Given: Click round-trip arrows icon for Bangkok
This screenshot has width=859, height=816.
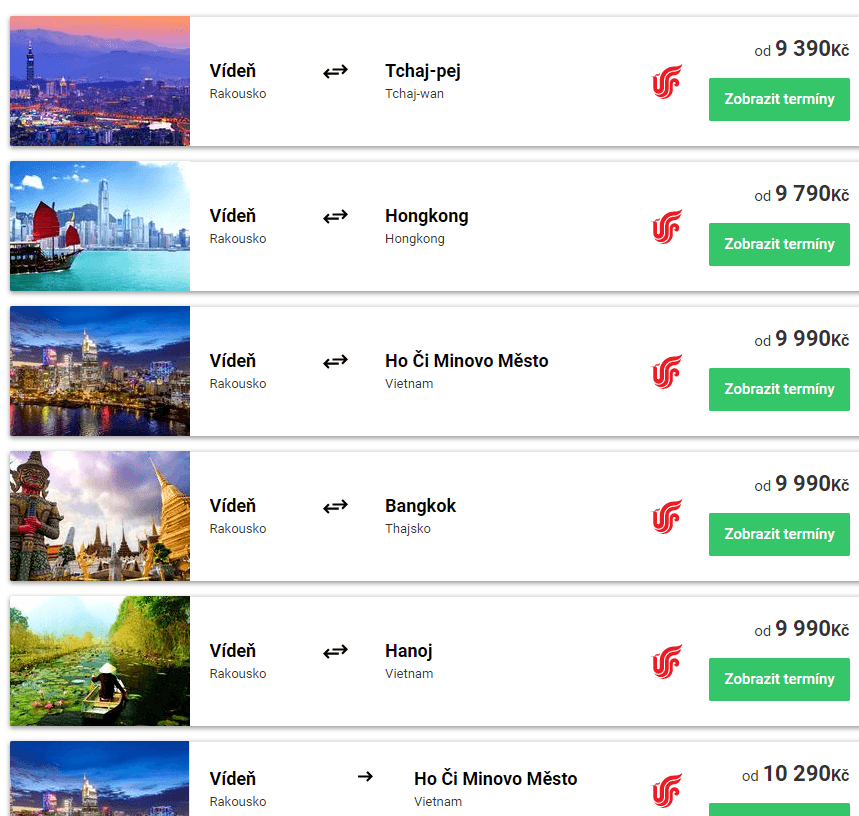Looking at the screenshot, I should 335,506.
